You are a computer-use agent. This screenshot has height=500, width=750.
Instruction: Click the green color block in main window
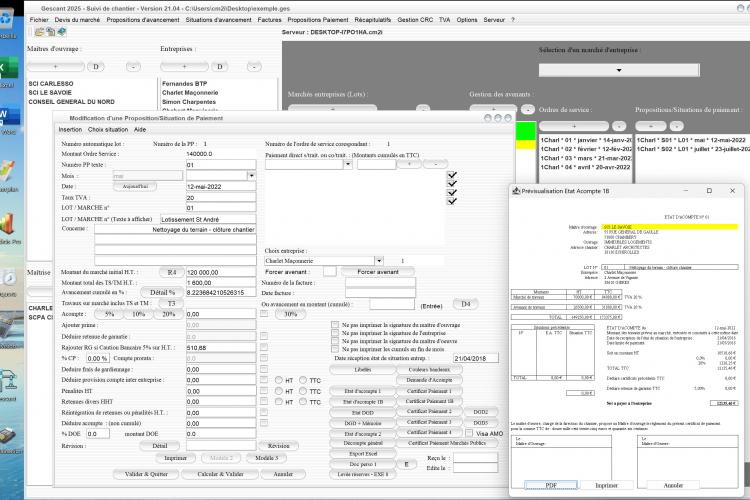[526, 131]
